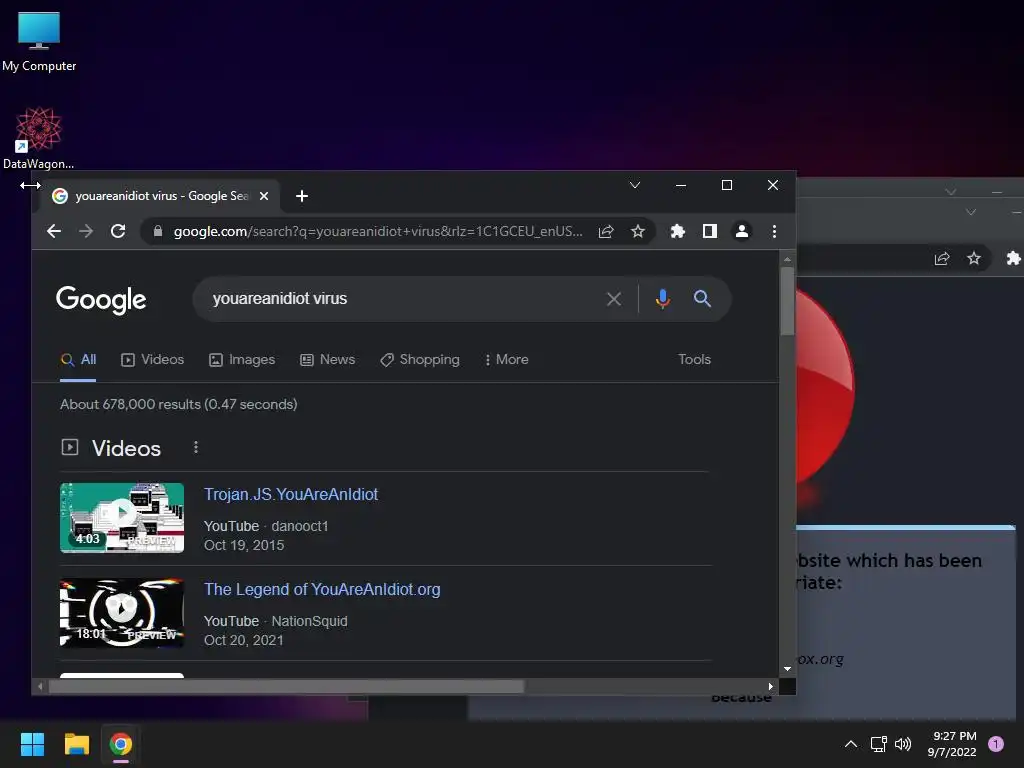Bookmark this Google search page

(x=638, y=231)
